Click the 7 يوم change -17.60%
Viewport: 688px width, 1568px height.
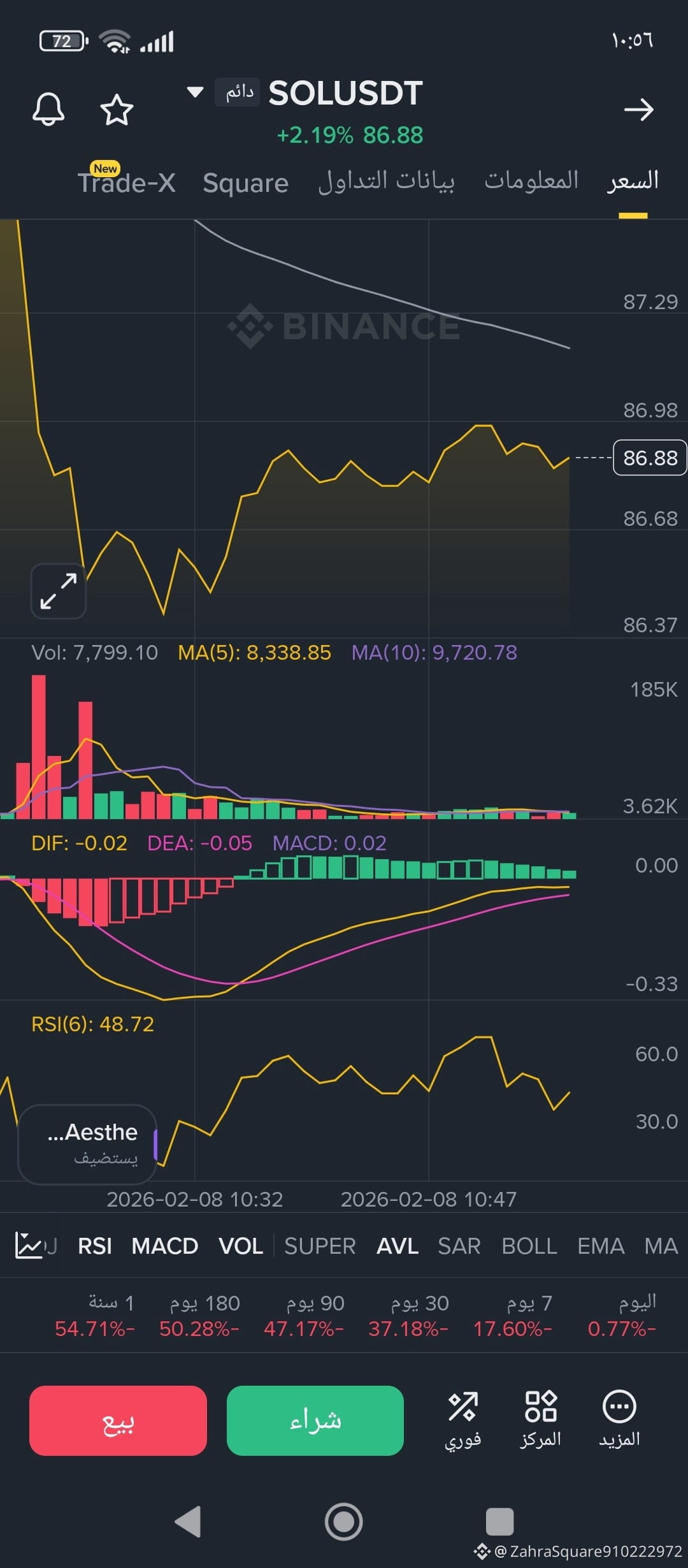[513, 1328]
